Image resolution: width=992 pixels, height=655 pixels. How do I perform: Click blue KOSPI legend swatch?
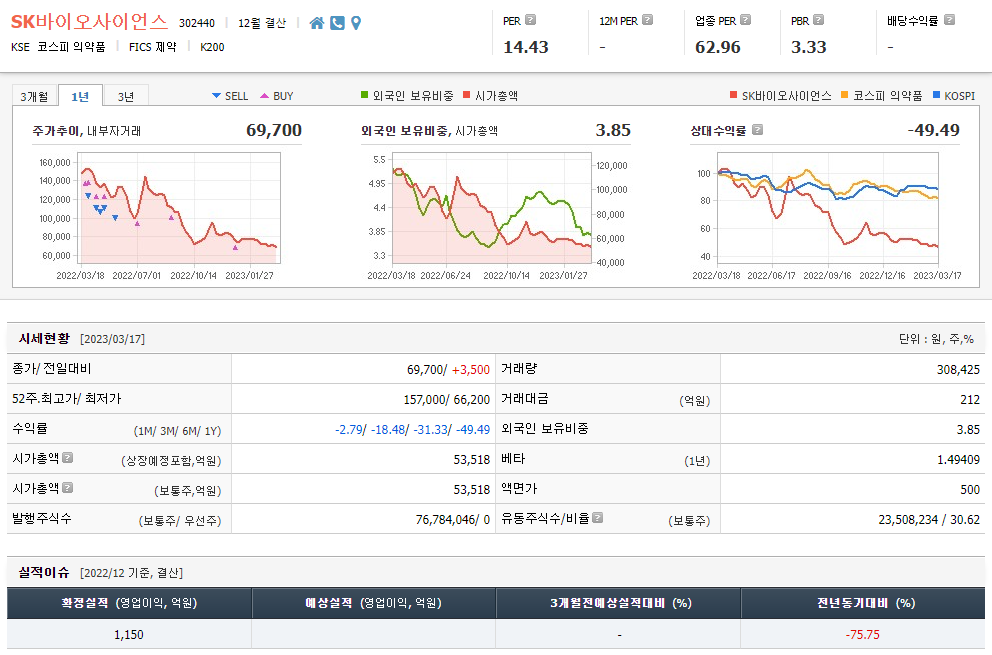[x=937, y=95]
